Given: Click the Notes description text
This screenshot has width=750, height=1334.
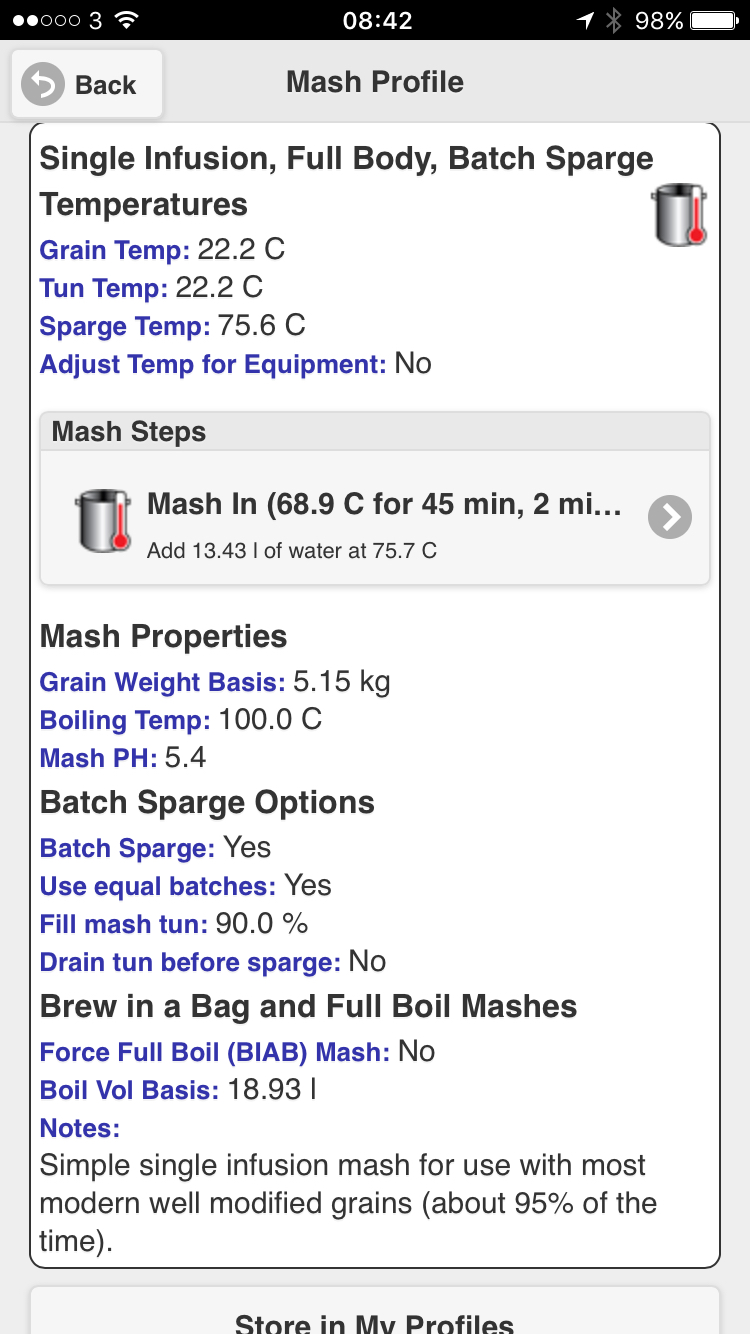Looking at the screenshot, I should (x=348, y=1203).
